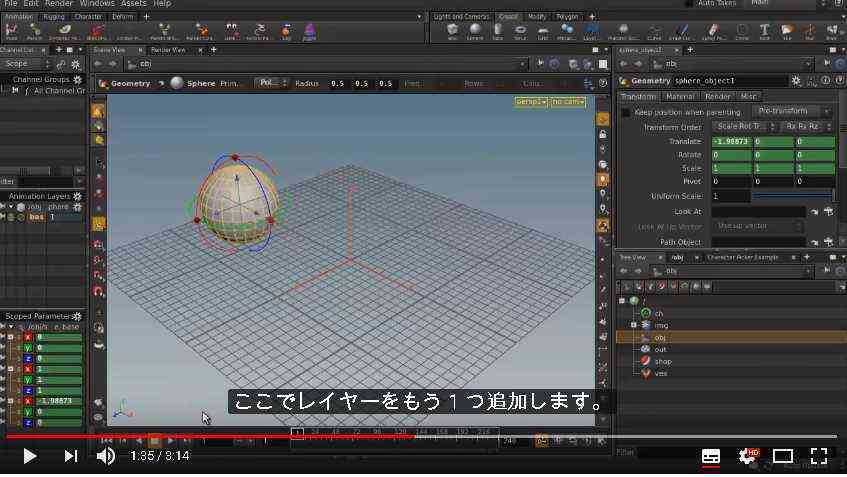Click the Translate X field value -1.98873
The image size is (847, 477).
pos(731,142)
